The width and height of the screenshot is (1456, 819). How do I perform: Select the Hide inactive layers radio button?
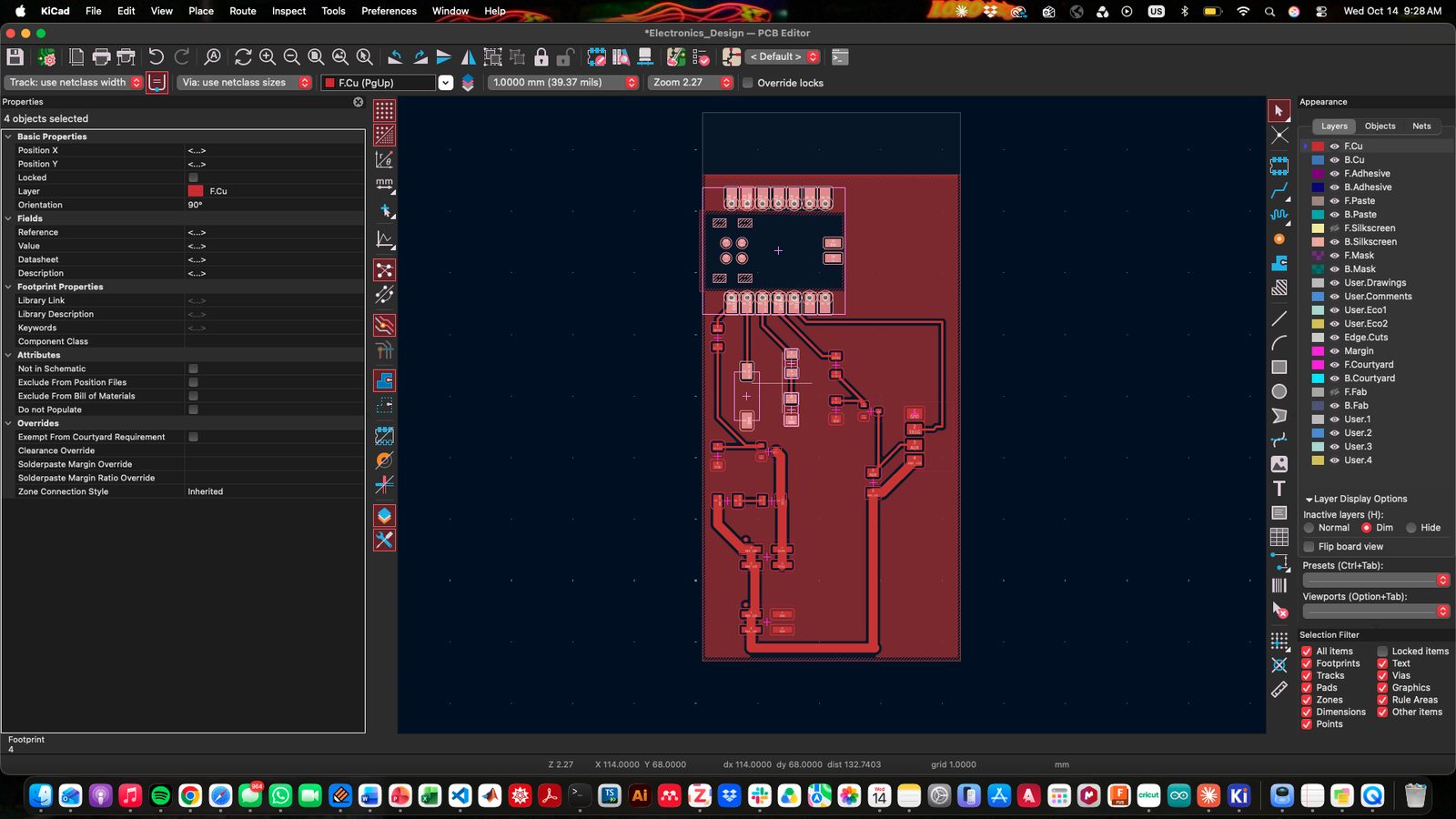[x=1411, y=528]
